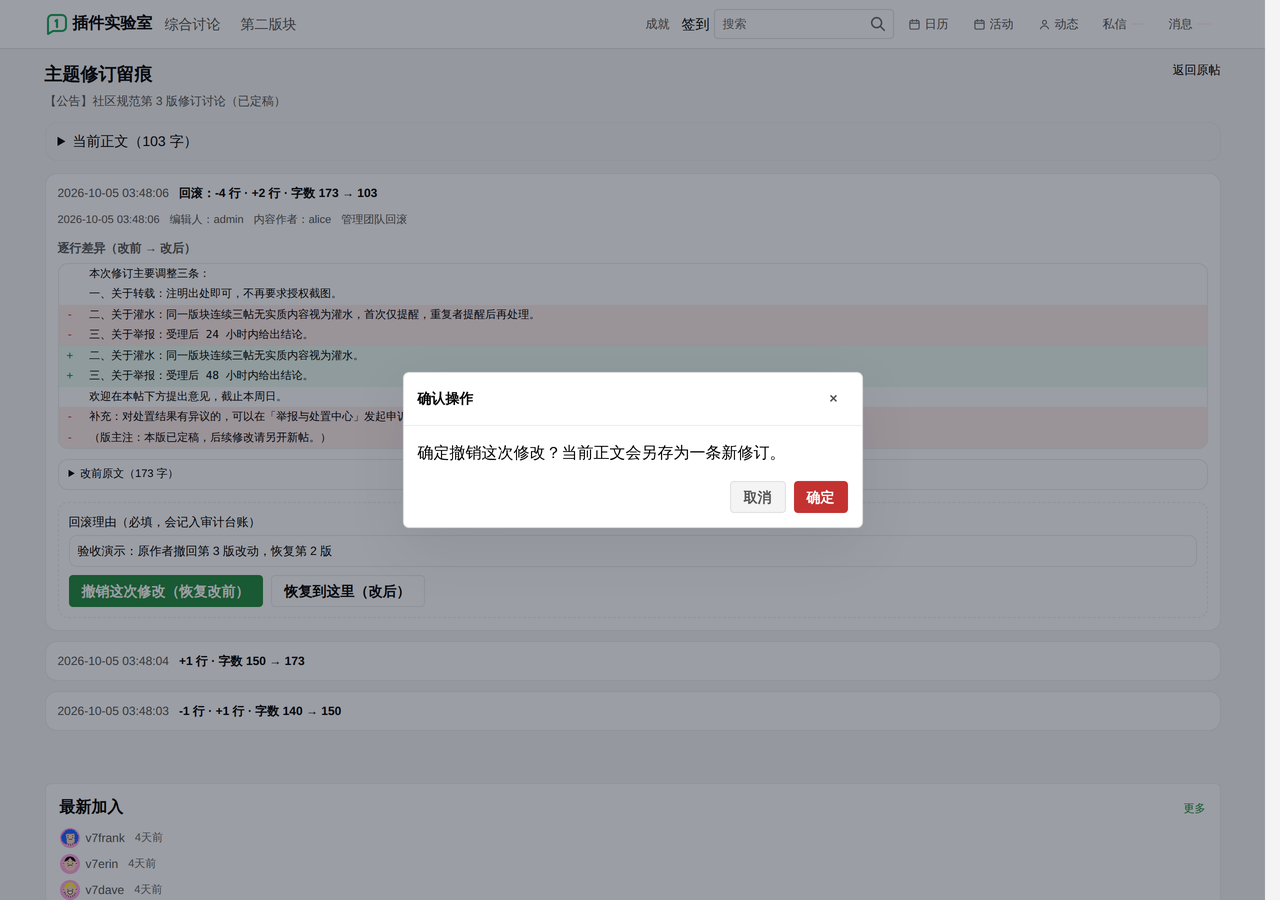Click the search magnifier icon
1280x900 pixels.
click(878, 24)
